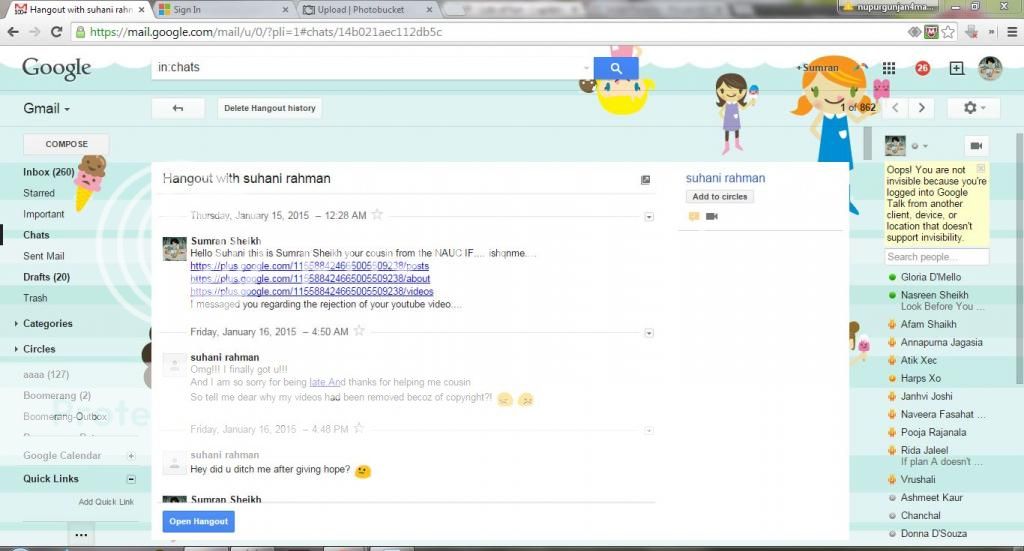Viewport: 1024px width, 551px height.
Task: Click the Open Hangout button
Action: pos(198,521)
